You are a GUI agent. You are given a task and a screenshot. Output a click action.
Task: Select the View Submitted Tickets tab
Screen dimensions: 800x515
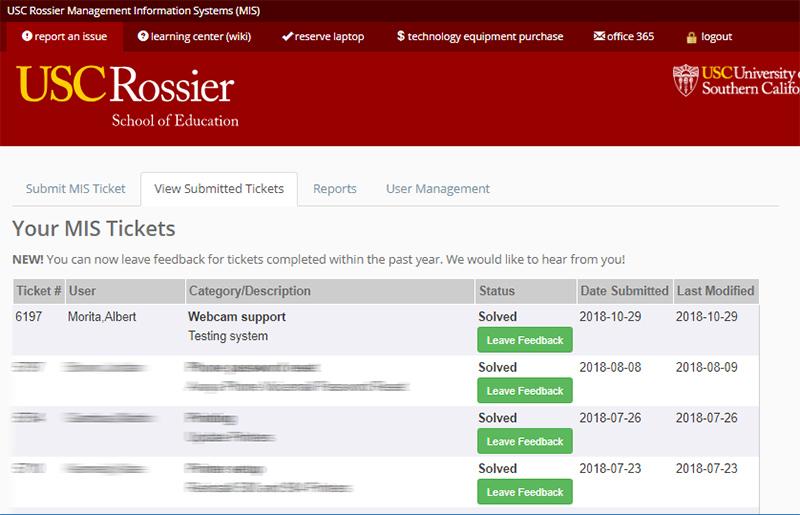click(219, 188)
